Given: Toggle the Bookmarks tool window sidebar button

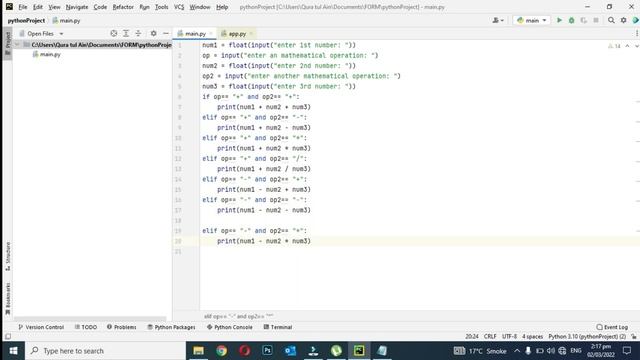Looking at the screenshot, I should [x=7, y=299].
